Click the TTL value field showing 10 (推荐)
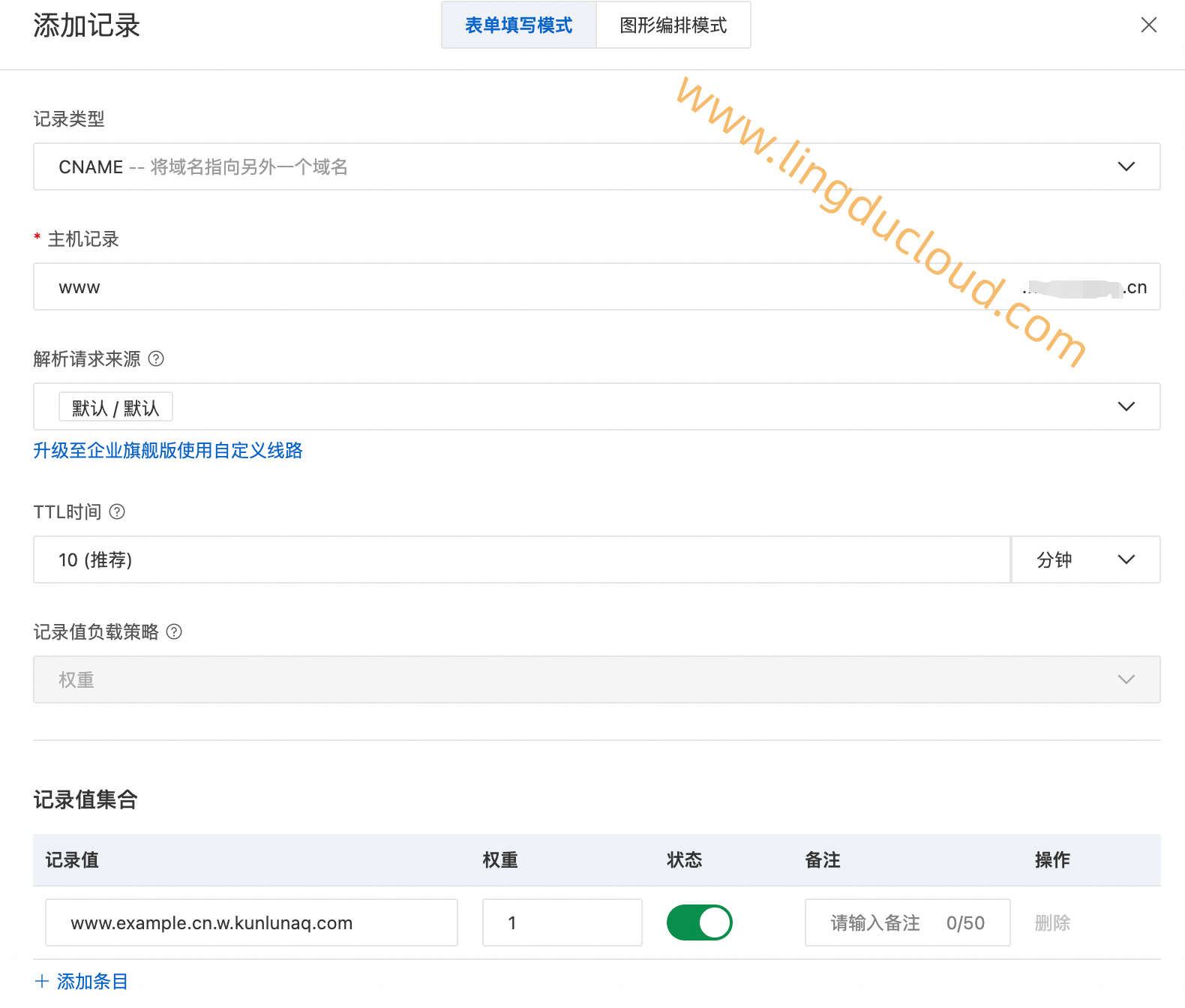 pos(522,559)
